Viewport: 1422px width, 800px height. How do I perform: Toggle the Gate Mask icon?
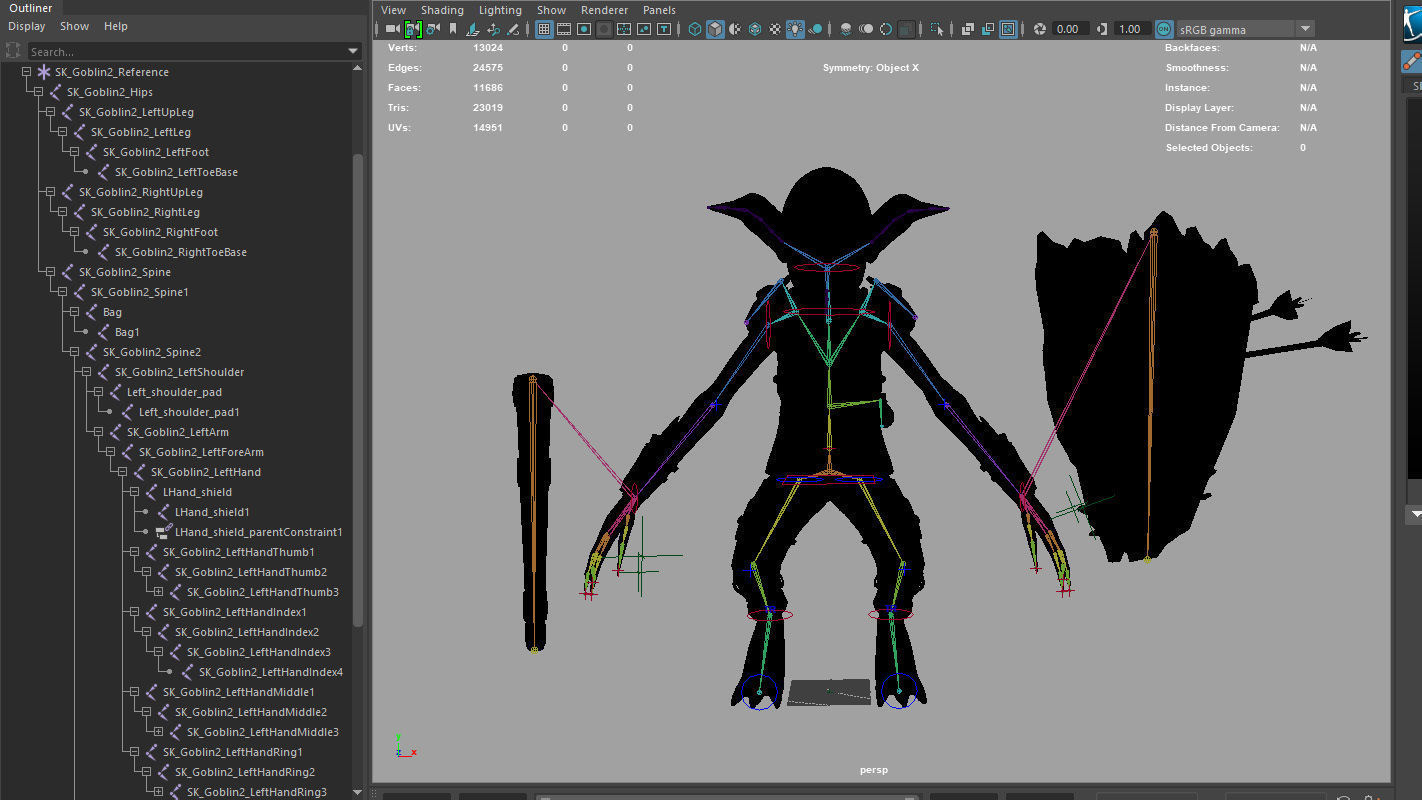(604, 29)
